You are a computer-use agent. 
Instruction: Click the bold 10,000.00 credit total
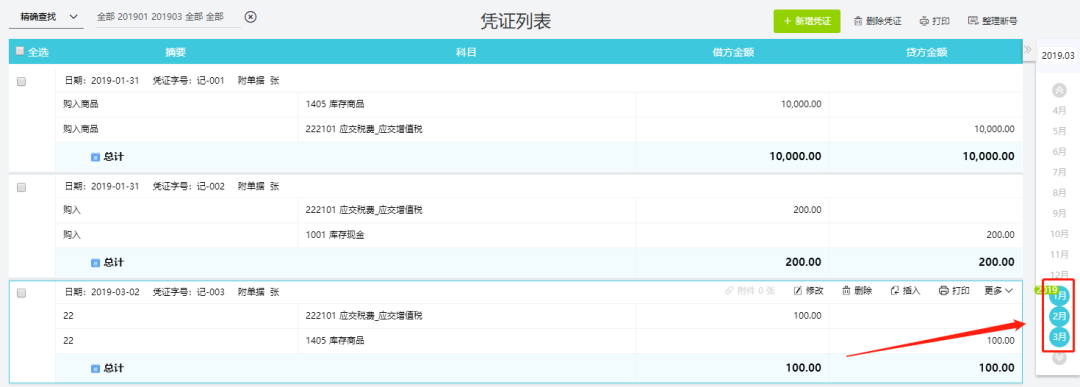(988, 156)
